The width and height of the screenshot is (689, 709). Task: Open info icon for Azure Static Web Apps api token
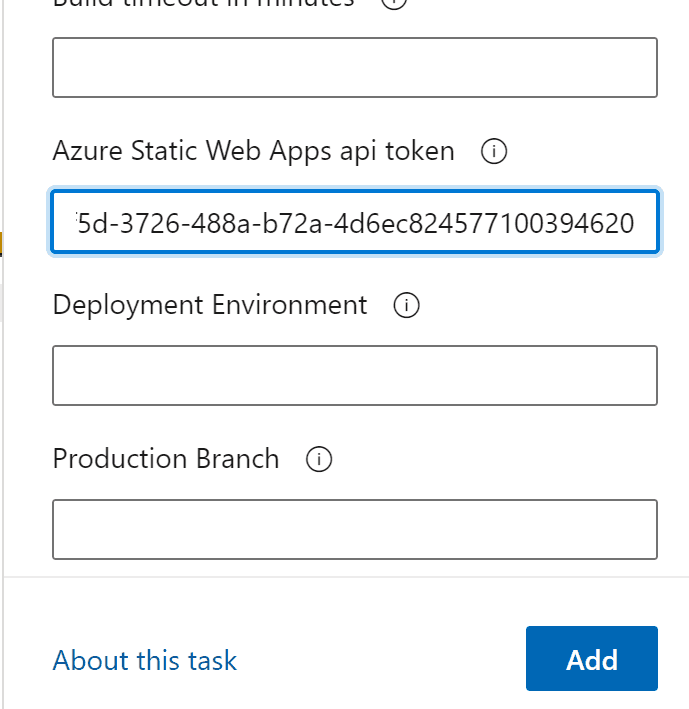(x=494, y=151)
